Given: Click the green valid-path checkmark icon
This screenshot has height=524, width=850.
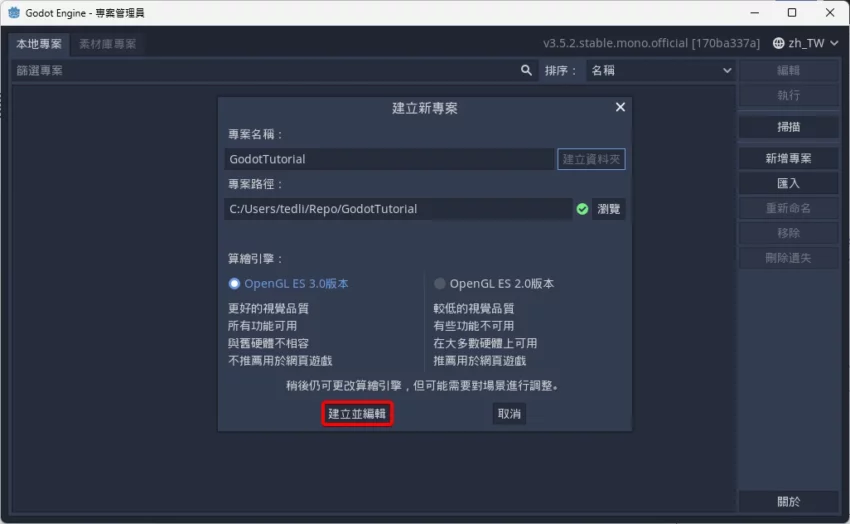Looking at the screenshot, I should click(x=582, y=209).
